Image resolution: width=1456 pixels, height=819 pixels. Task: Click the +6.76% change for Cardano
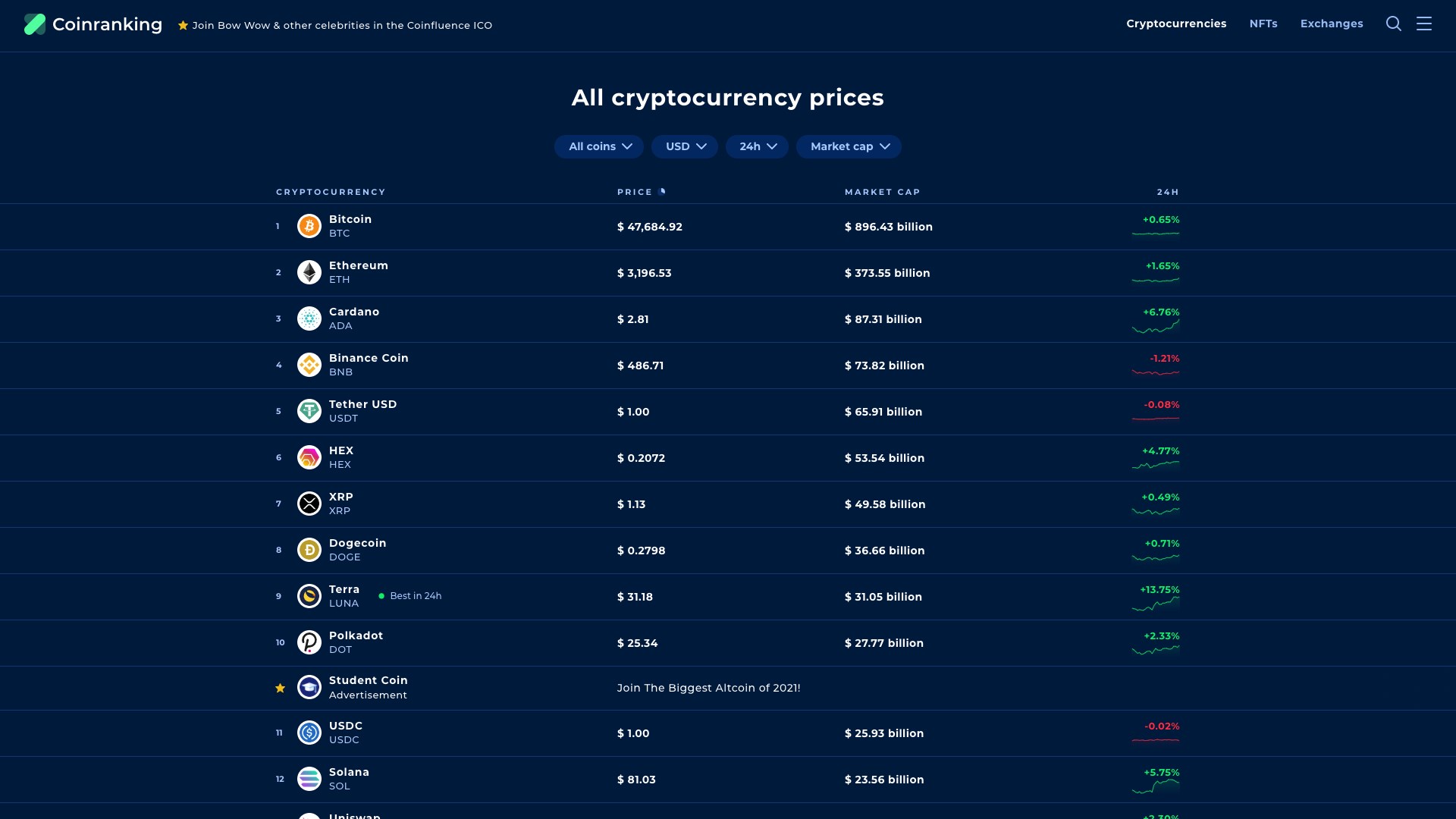click(x=1161, y=312)
